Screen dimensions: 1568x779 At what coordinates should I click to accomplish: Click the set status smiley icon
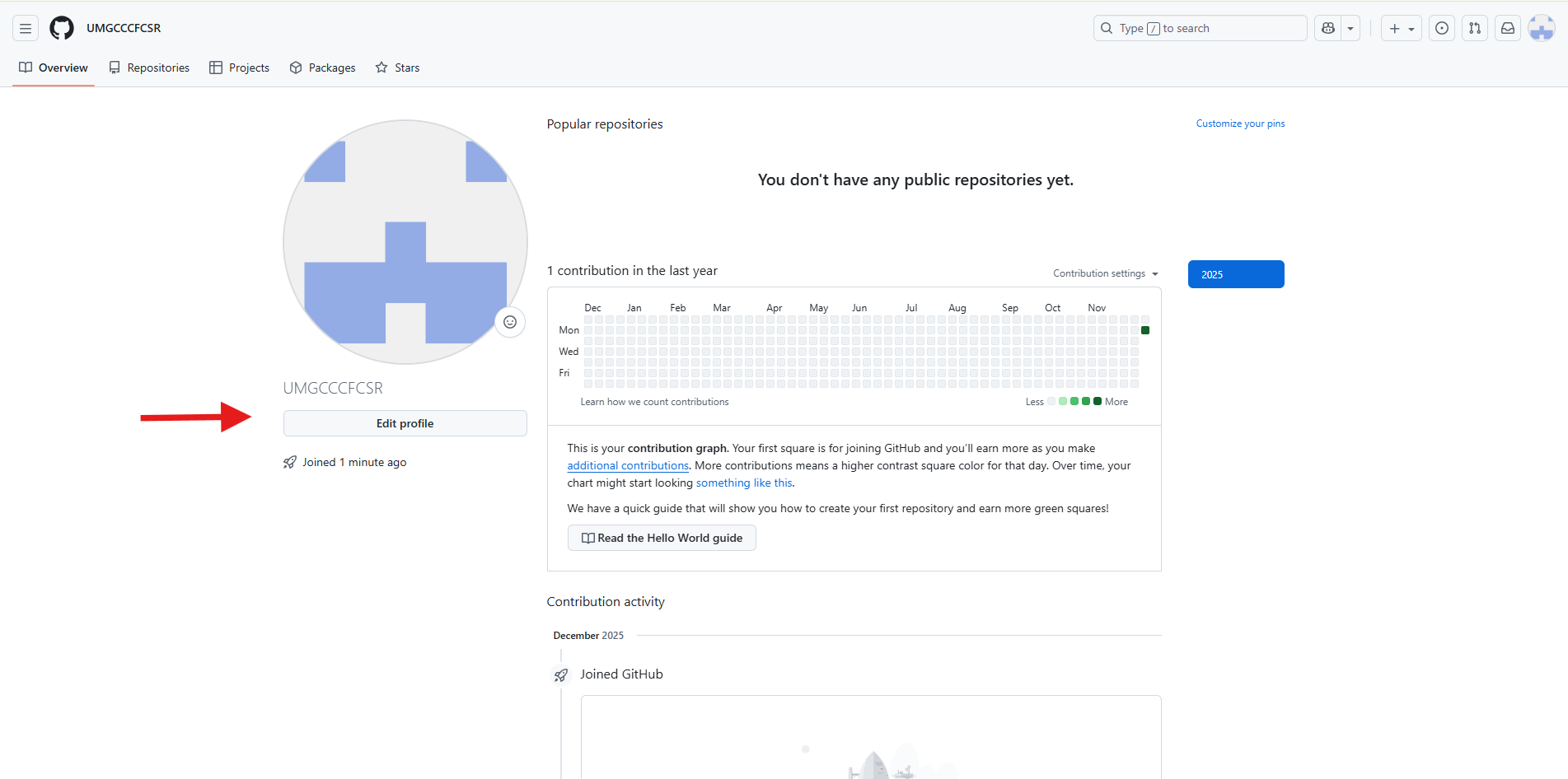click(510, 322)
